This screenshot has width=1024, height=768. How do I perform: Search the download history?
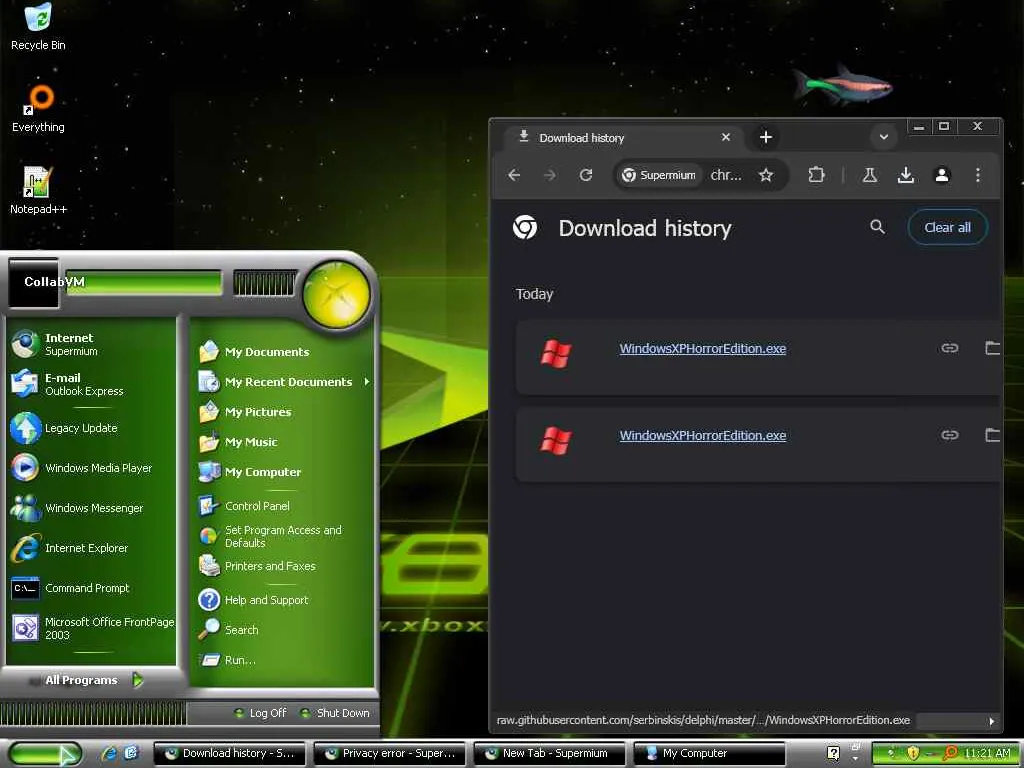(878, 227)
